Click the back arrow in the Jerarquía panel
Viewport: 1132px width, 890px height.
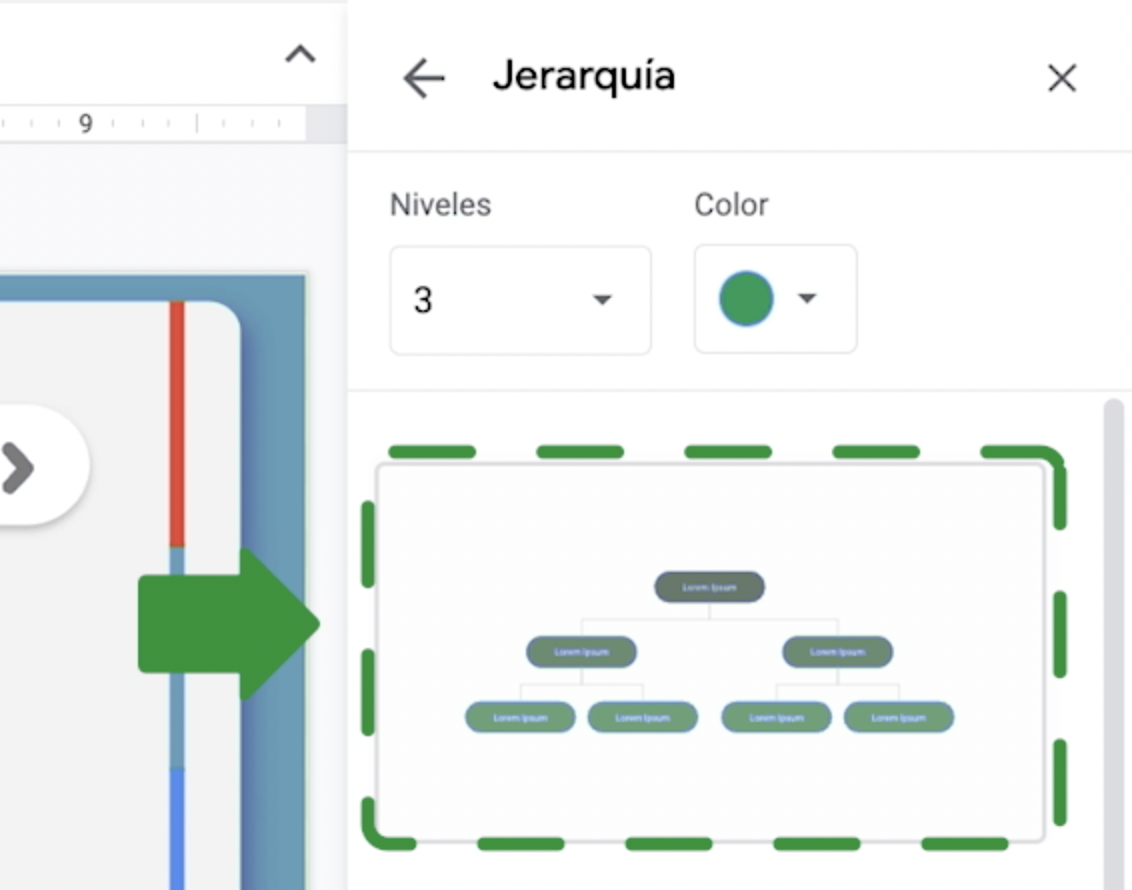click(x=423, y=78)
